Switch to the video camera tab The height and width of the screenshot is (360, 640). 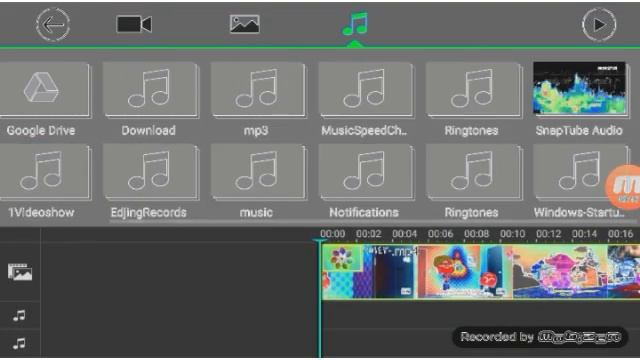[x=134, y=24]
